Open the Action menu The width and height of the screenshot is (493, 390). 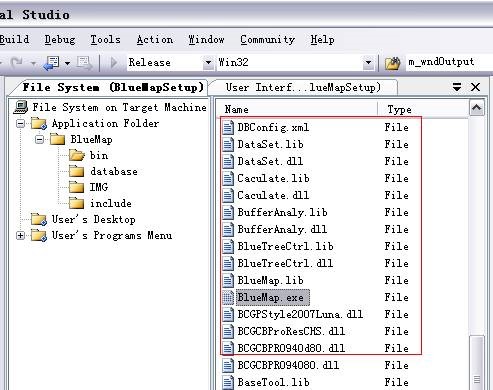click(x=155, y=39)
